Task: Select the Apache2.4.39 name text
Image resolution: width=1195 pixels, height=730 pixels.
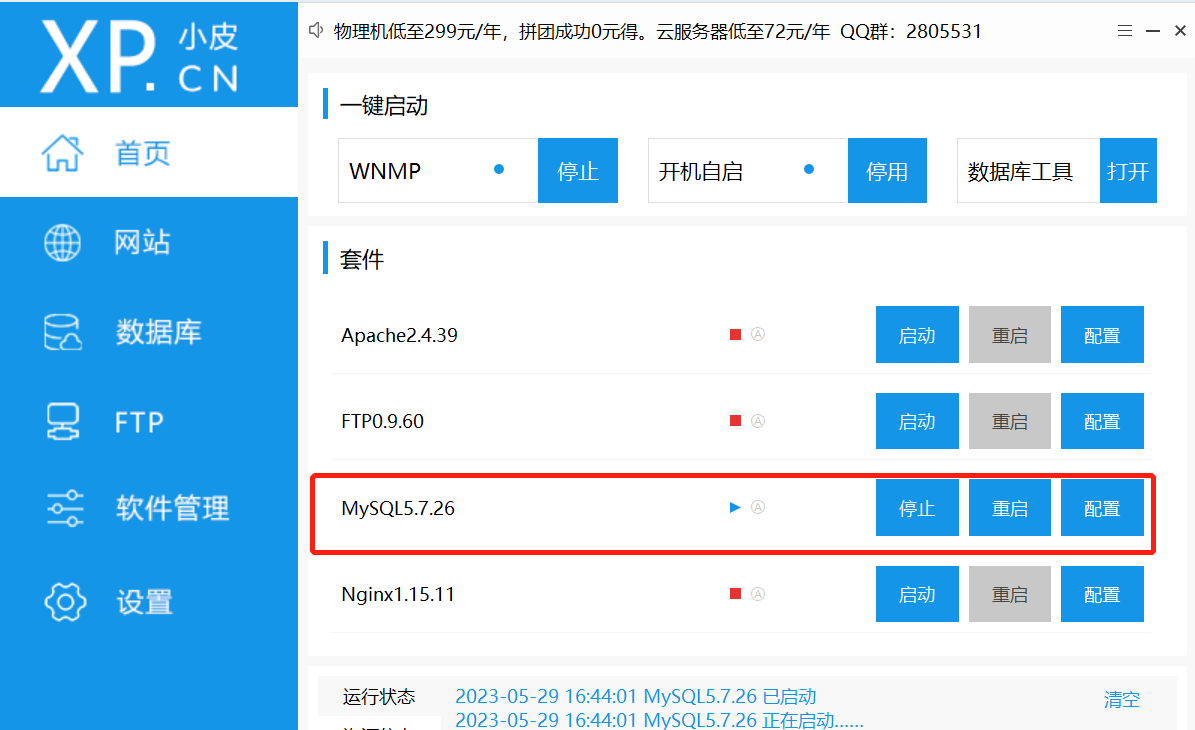Action: [399, 335]
